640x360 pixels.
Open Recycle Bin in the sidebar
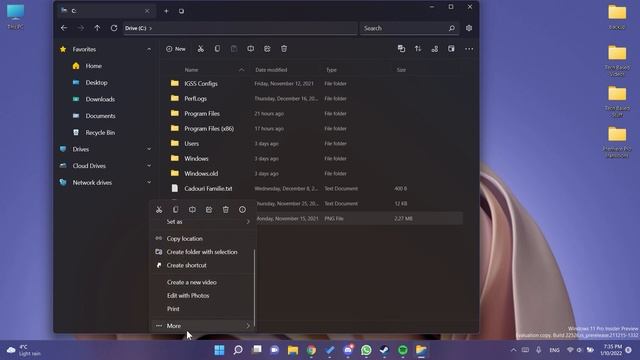pos(100,133)
